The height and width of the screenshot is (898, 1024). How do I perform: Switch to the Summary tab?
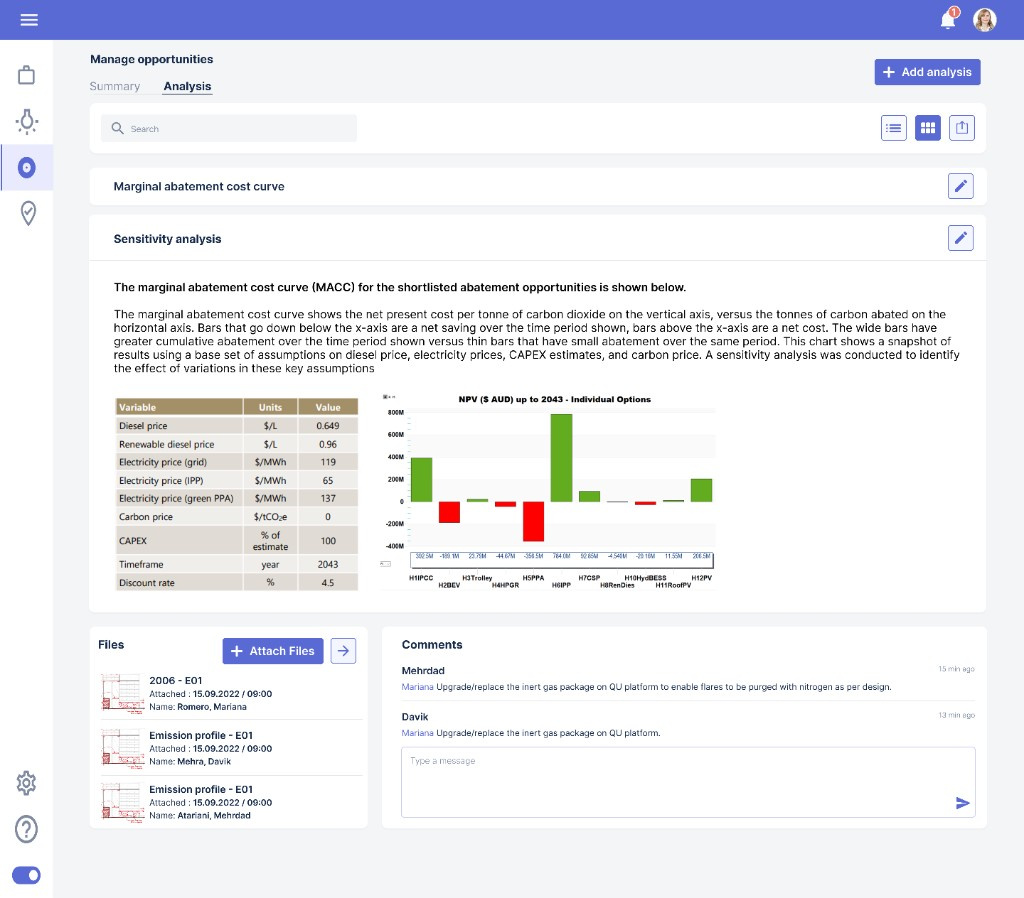tap(115, 86)
